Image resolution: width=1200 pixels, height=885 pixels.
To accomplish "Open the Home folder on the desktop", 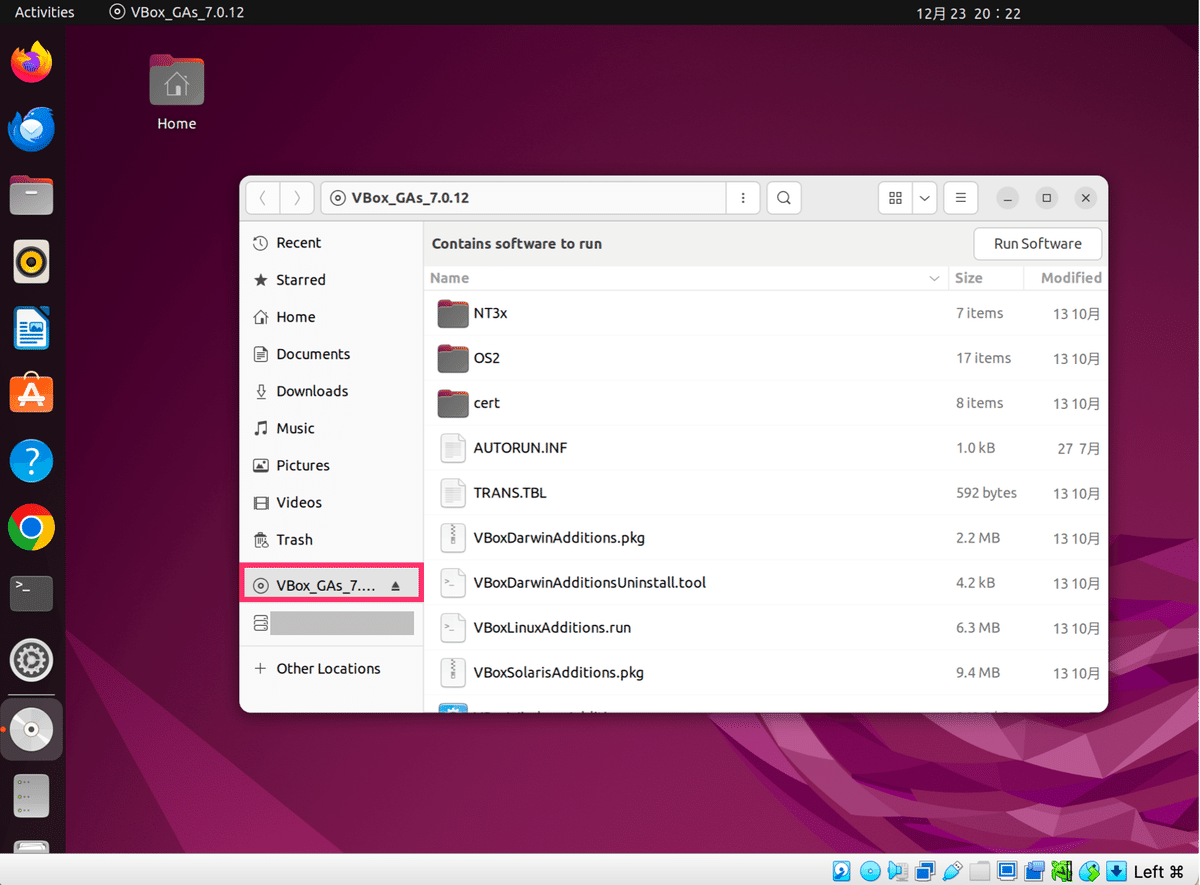I will click(176, 93).
